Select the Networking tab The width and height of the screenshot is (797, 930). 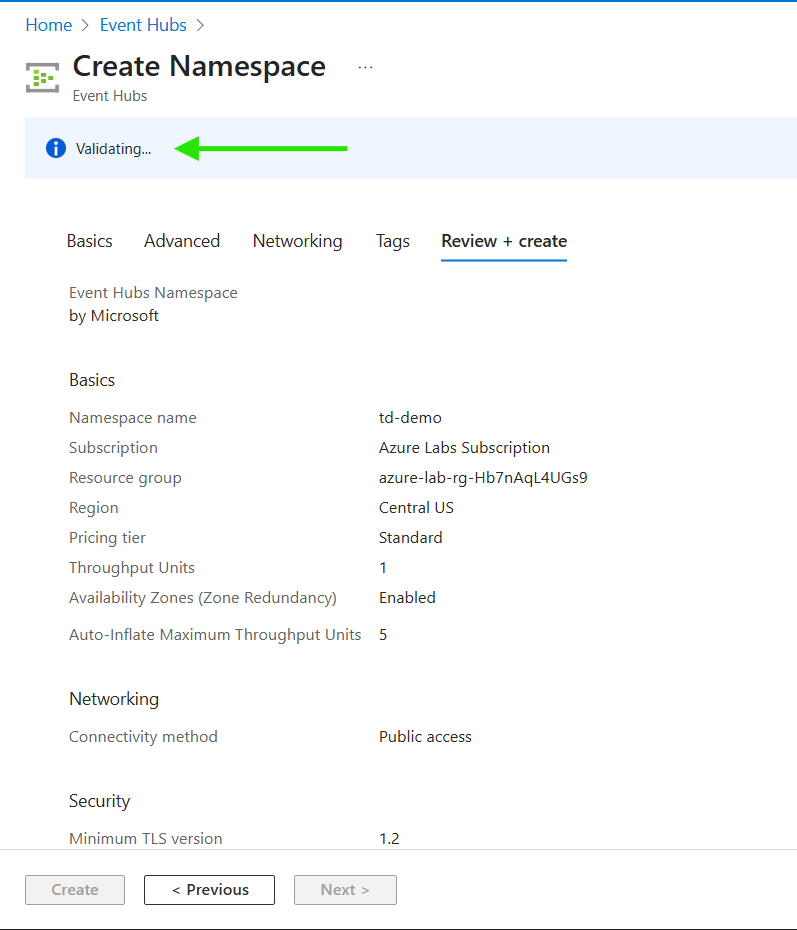click(x=297, y=241)
